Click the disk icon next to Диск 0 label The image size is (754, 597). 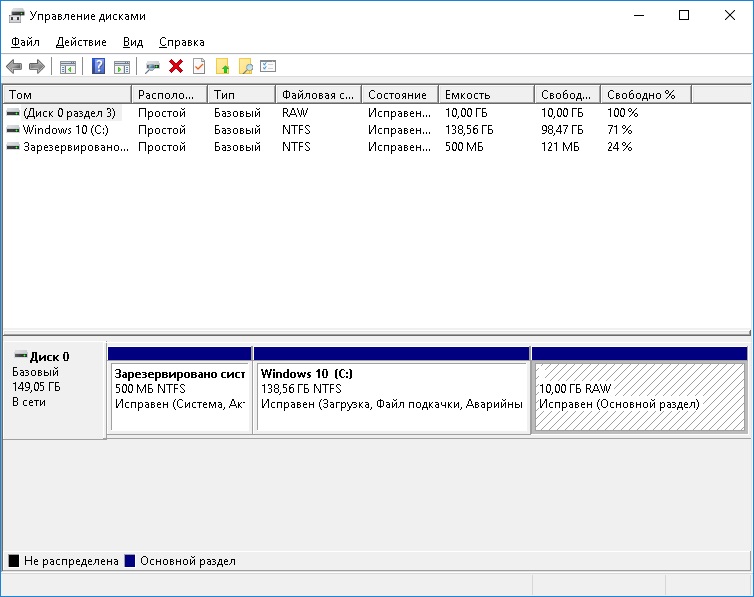click(x=21, y=356)
